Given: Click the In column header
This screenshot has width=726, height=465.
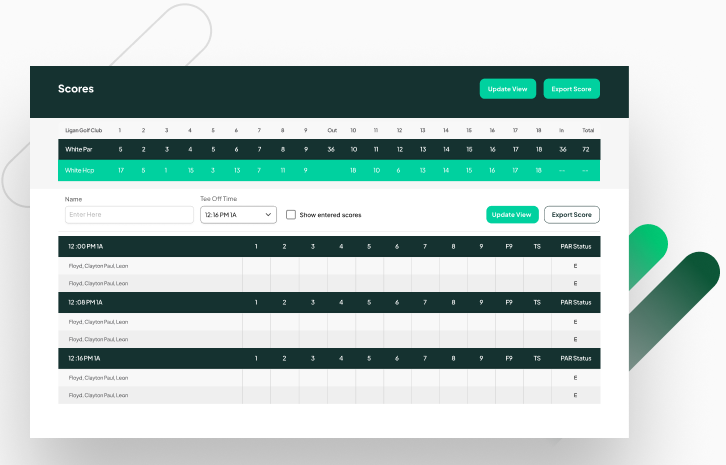Looking at the screenshot, I should tap(562, 131).
